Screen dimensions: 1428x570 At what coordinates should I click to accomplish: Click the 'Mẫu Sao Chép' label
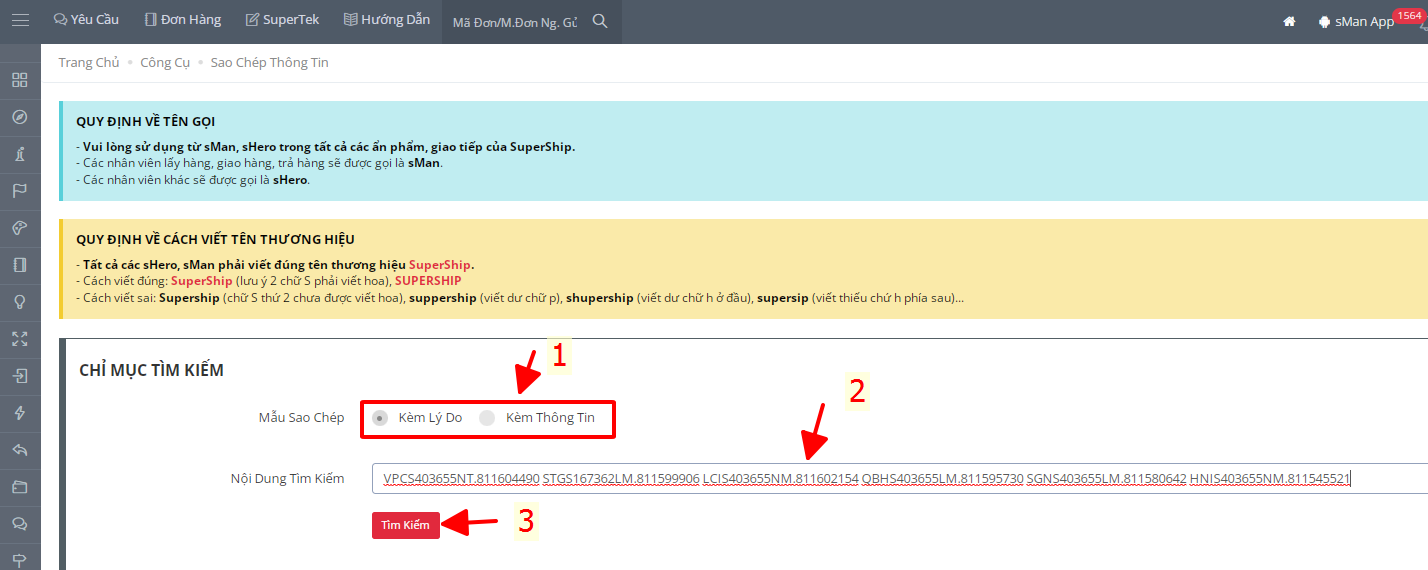coord(301,418)
